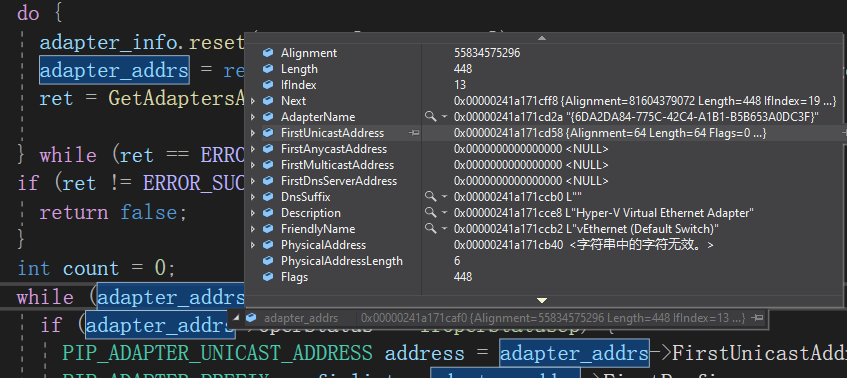Click the field icon beside DnsSuffix

coord(268,197)
